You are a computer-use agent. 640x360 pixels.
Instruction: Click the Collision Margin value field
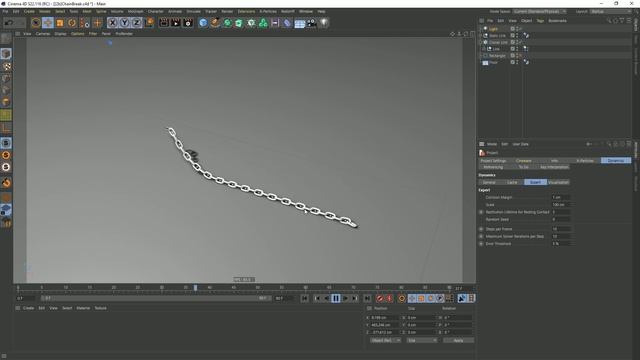[x=561, y=197]
